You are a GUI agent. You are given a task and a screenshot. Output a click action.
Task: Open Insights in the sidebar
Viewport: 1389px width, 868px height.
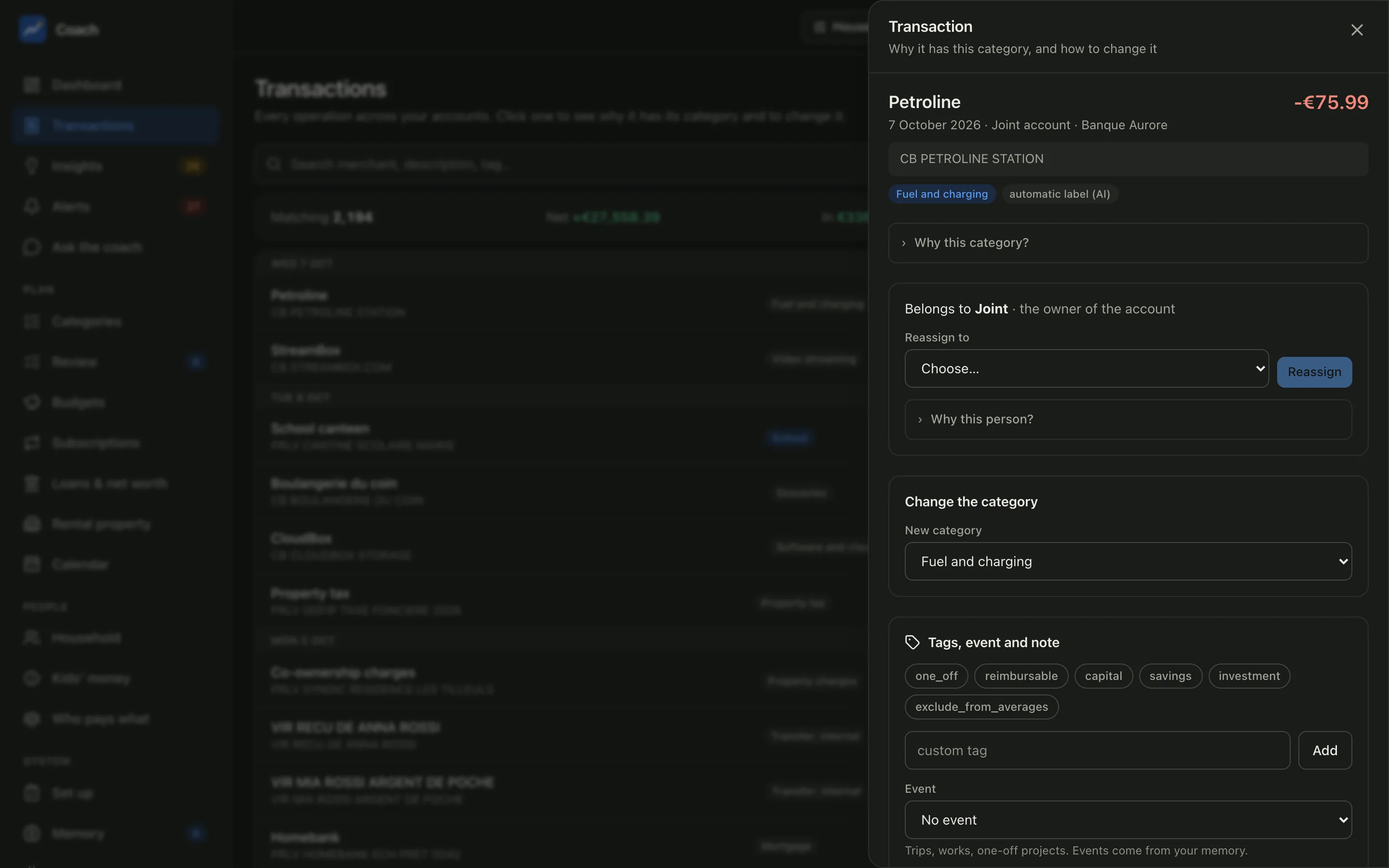115,166
